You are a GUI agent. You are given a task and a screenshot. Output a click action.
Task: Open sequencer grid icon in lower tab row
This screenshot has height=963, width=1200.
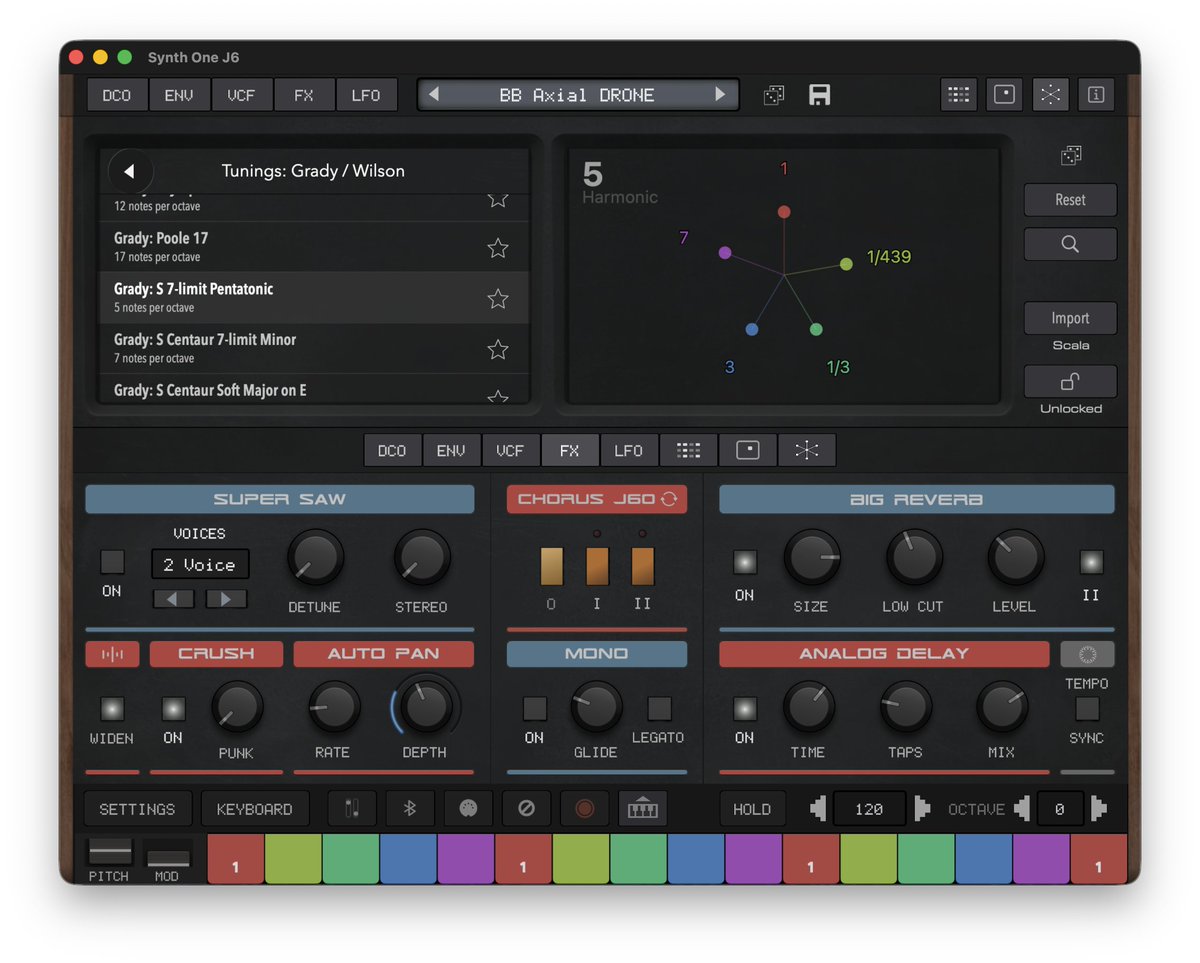coord(688,450)
